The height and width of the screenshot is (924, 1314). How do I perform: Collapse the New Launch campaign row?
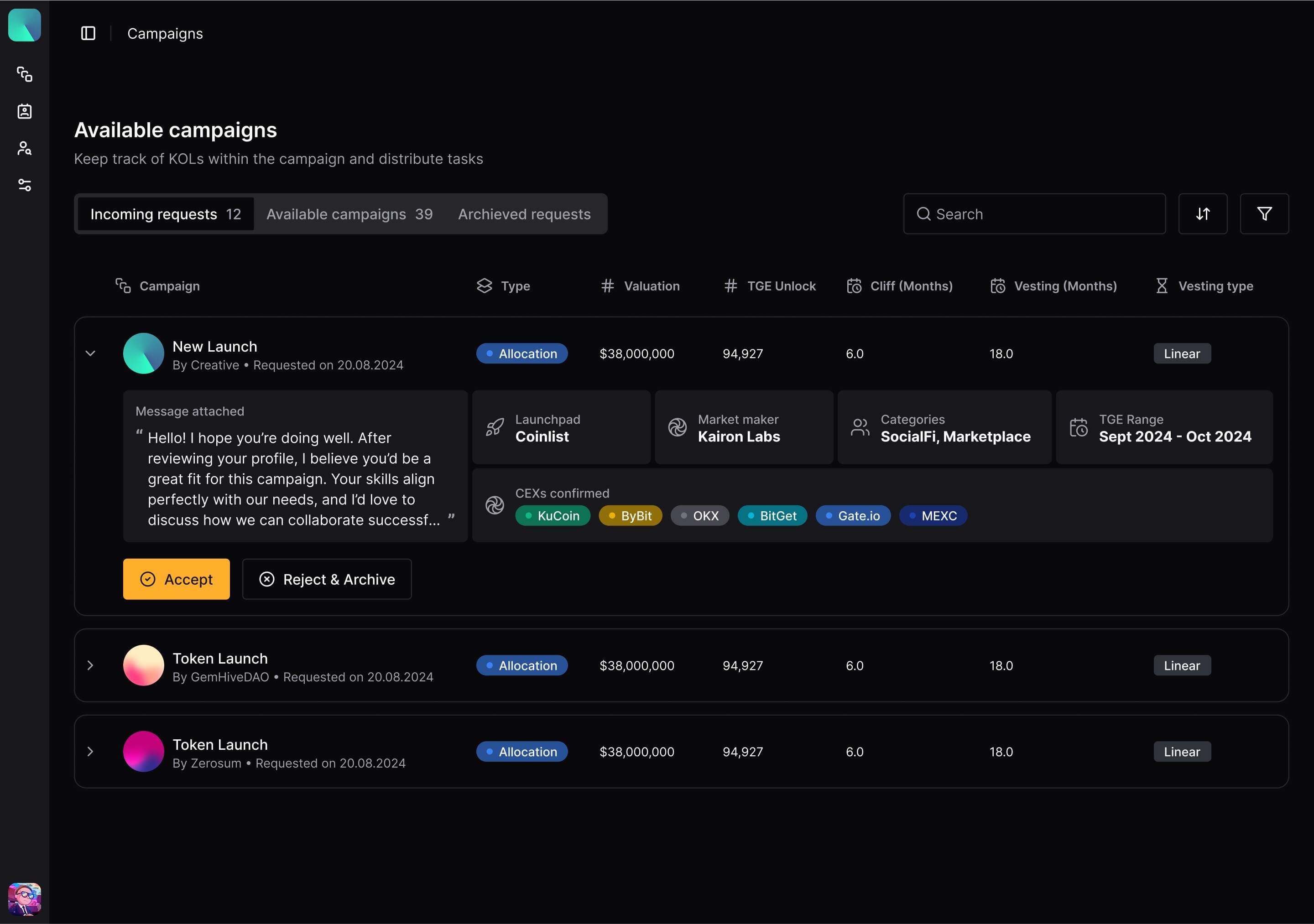tap(90, 353)
